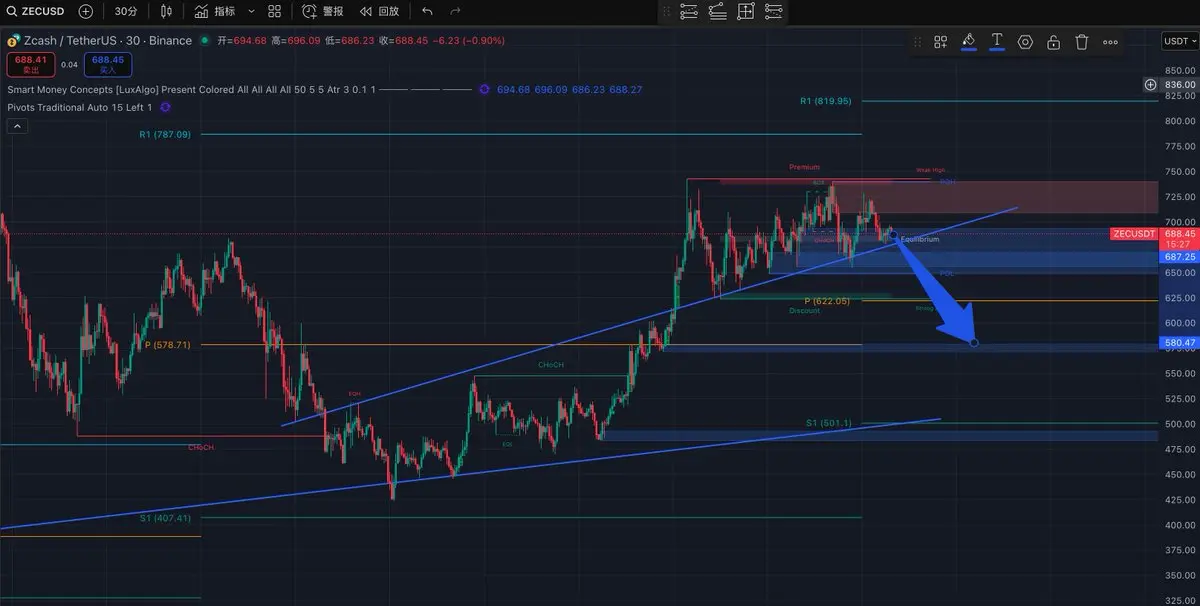
Task: Change drawing fill color with paint bucket
Action: 968,42
